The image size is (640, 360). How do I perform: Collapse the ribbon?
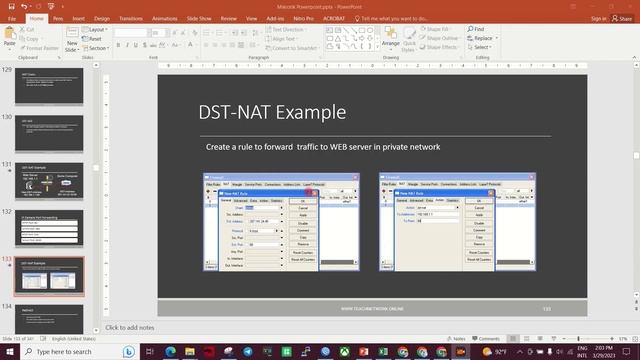[x=634, y=58]
